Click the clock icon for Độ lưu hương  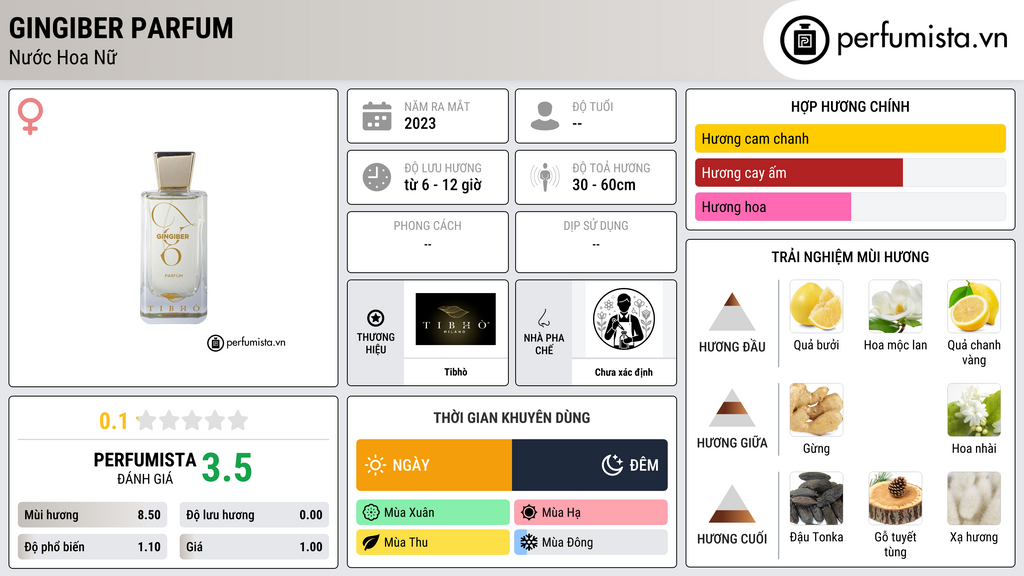pyautogui.click(x=377, y=177)
